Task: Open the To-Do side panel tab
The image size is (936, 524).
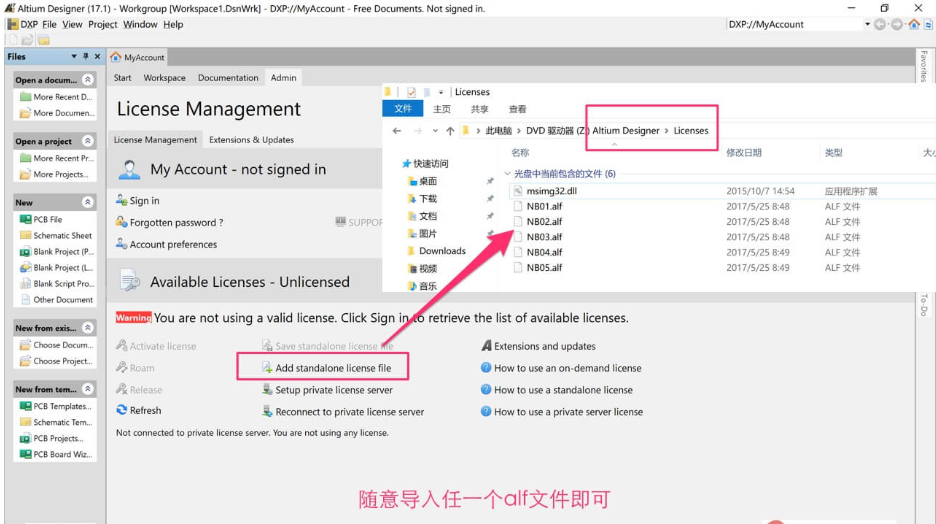Action: pyautogui.click(x=923, y=305)
